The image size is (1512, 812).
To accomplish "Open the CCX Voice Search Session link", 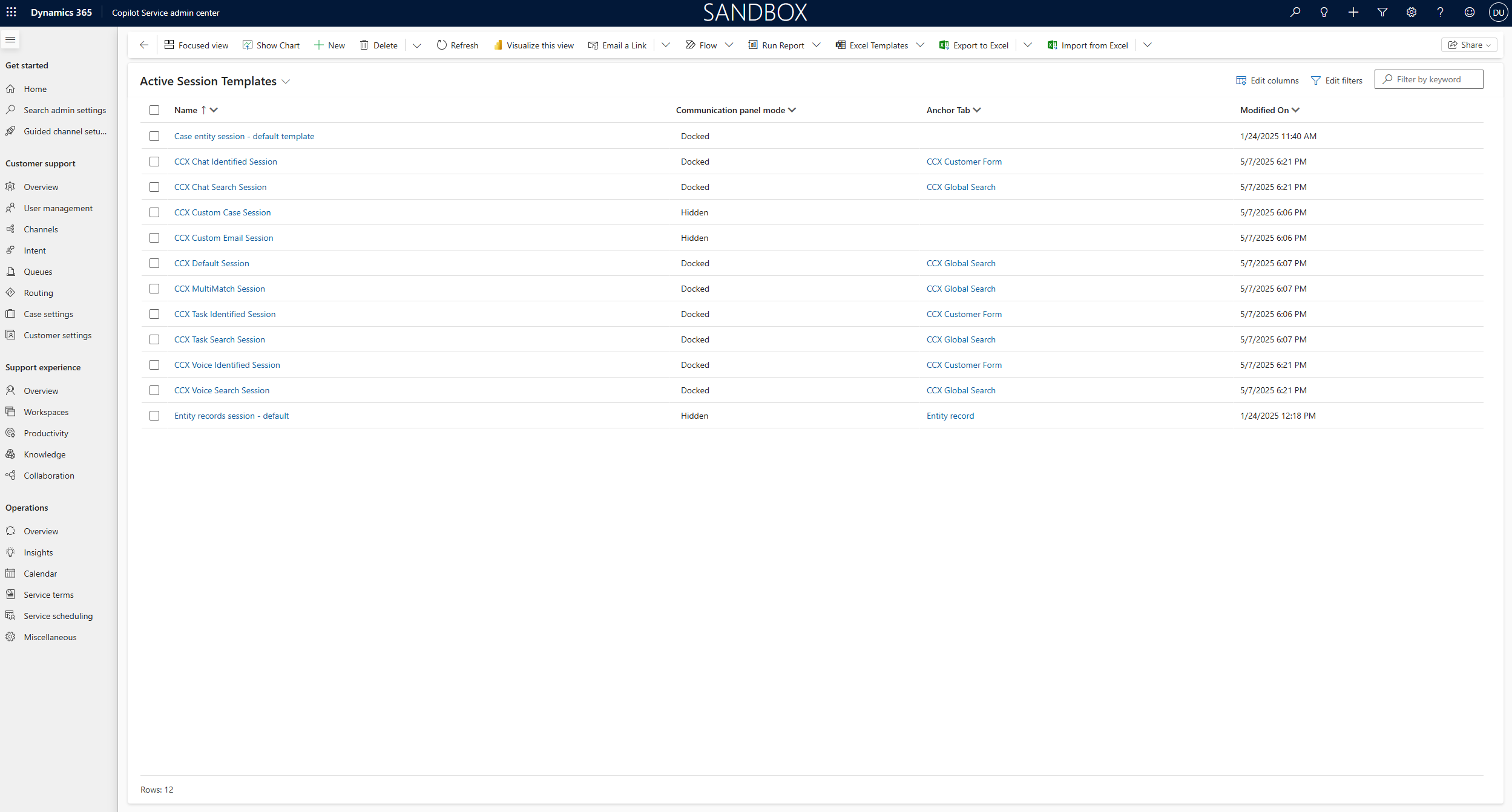I will click(222, 390).
